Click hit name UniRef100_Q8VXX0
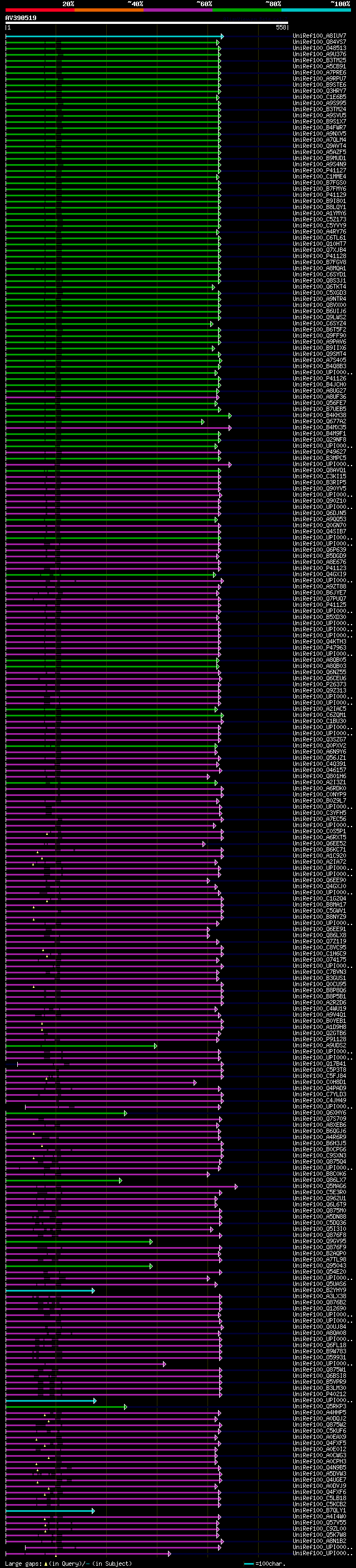Viewport: 356px width, 1568px height. pyautogui.click(x=319, y=305)
